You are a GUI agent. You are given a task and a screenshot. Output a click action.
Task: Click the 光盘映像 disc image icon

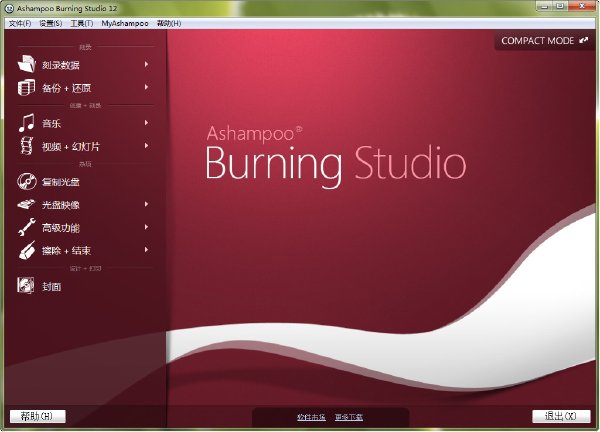tap(26, 204)
